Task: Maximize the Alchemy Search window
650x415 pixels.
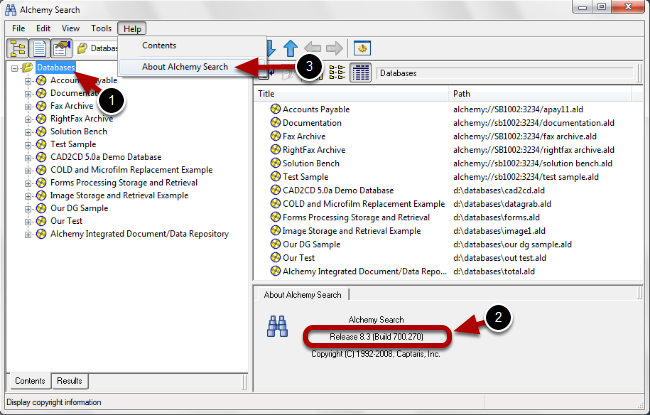Action: point(601,7)
